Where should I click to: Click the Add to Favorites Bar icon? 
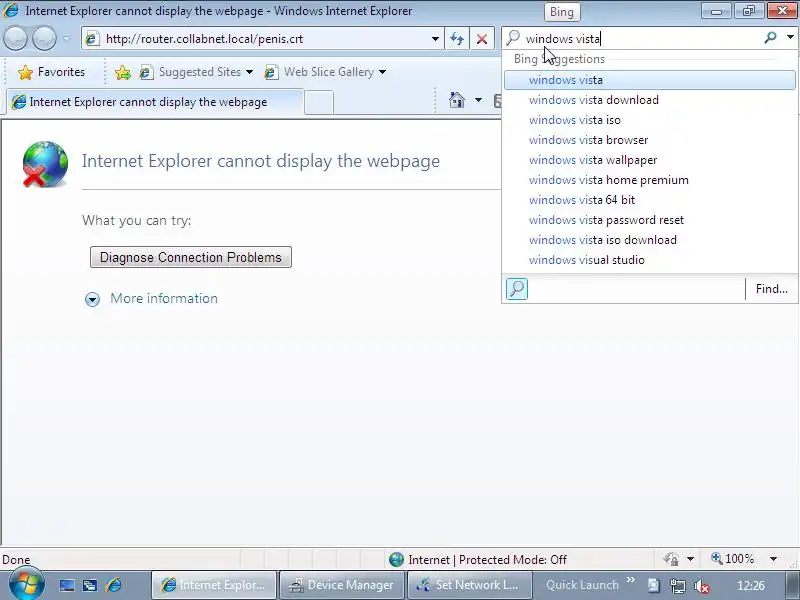point(122,72)
